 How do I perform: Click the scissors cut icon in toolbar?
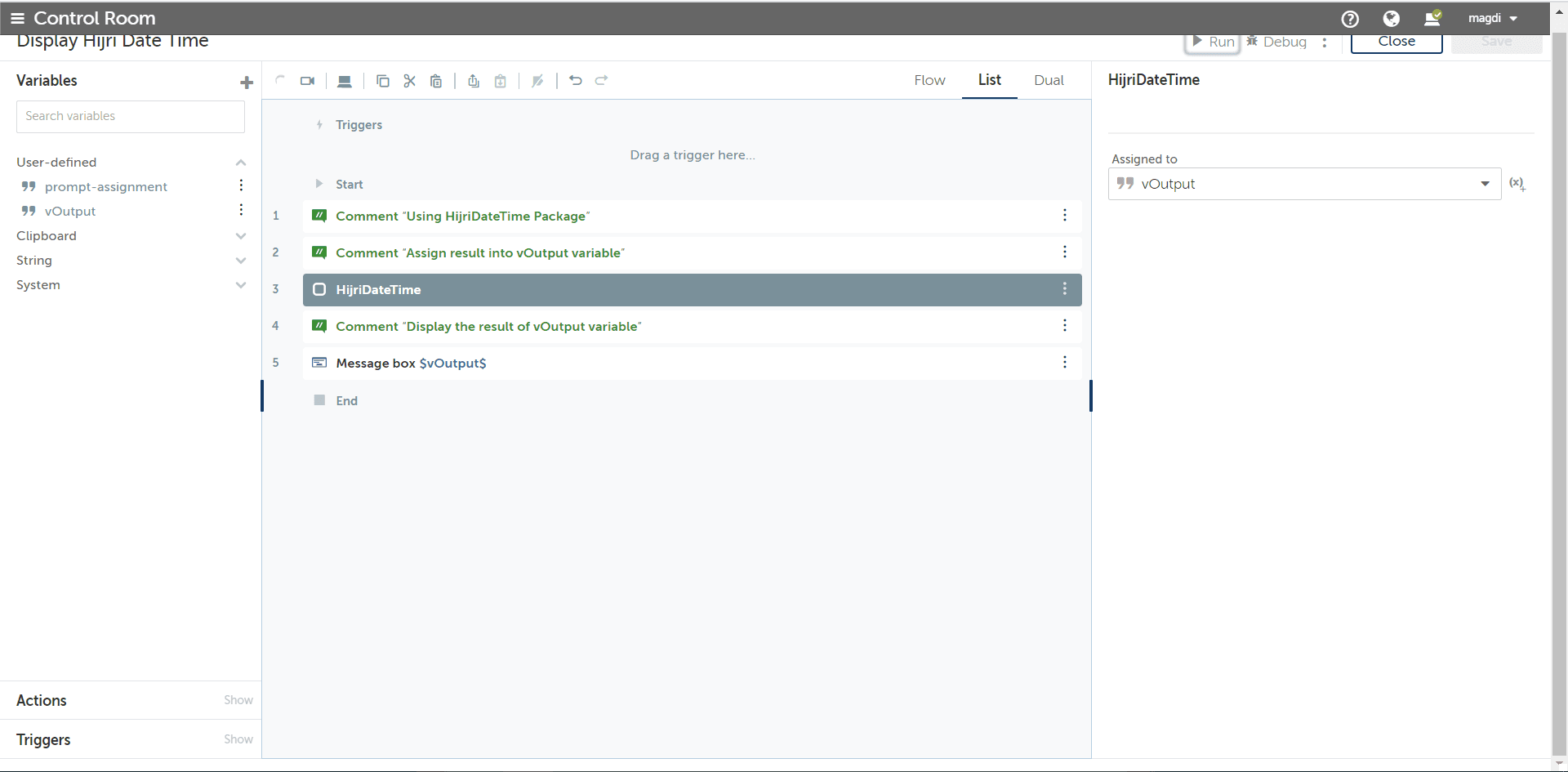[410, 81]
